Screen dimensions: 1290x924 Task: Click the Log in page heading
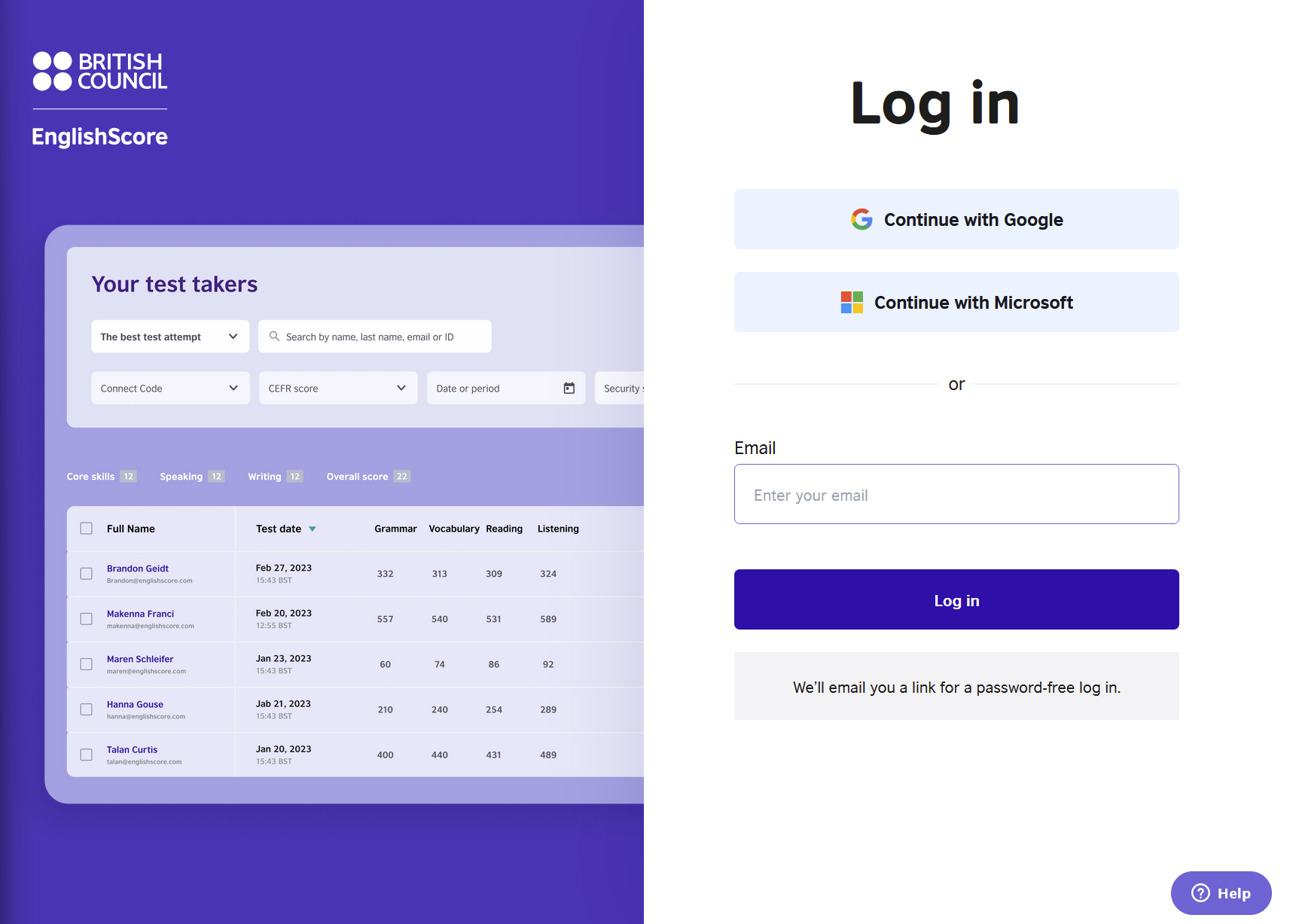tap(935, 105)
